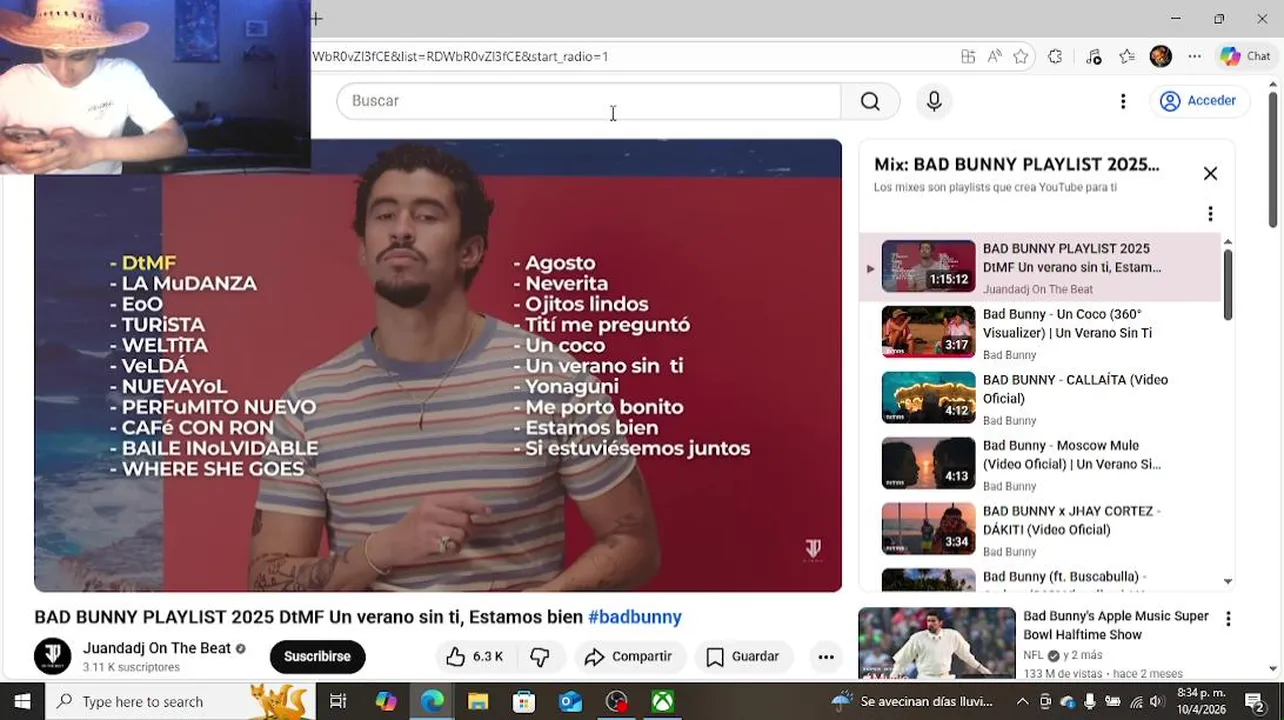Open the volume control in system tray
This screenshot has height=720, width=1284.
[1156, 701]
